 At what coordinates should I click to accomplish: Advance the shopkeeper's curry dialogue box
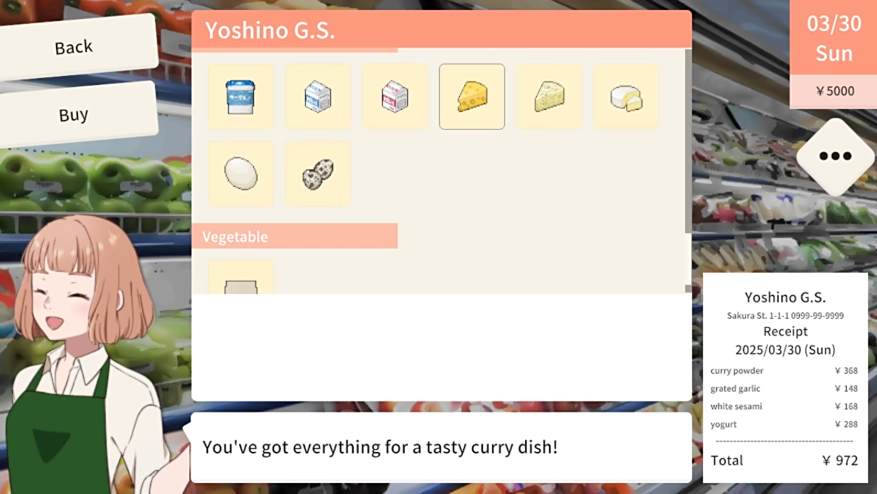[x=441, y=448]
